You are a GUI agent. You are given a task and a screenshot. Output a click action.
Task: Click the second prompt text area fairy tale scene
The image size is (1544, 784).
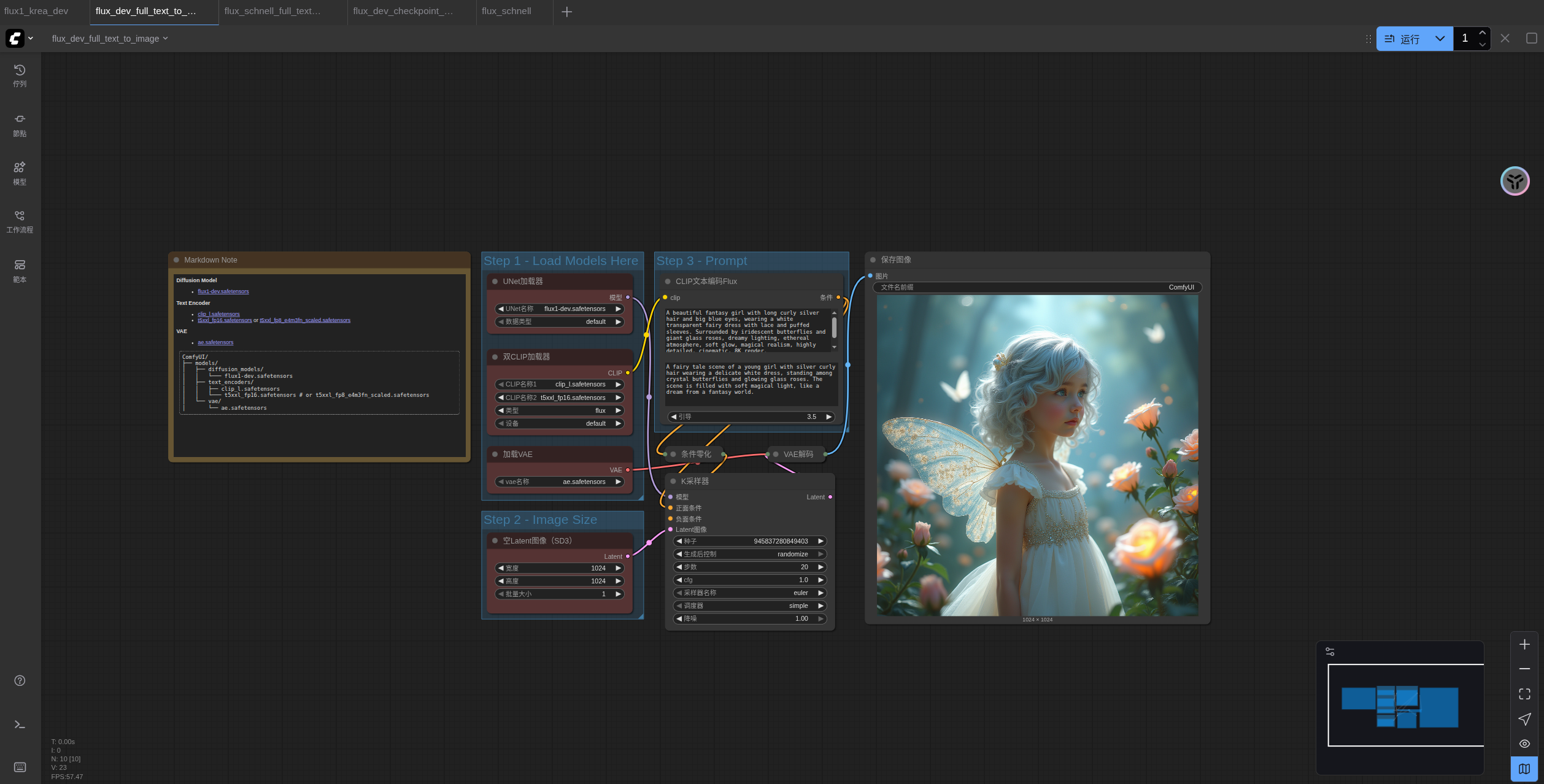(x=751, y=383)
